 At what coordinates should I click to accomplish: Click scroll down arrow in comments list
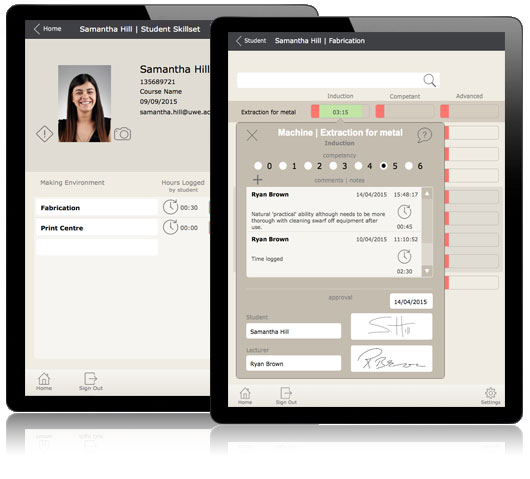[x=427, y=271]
